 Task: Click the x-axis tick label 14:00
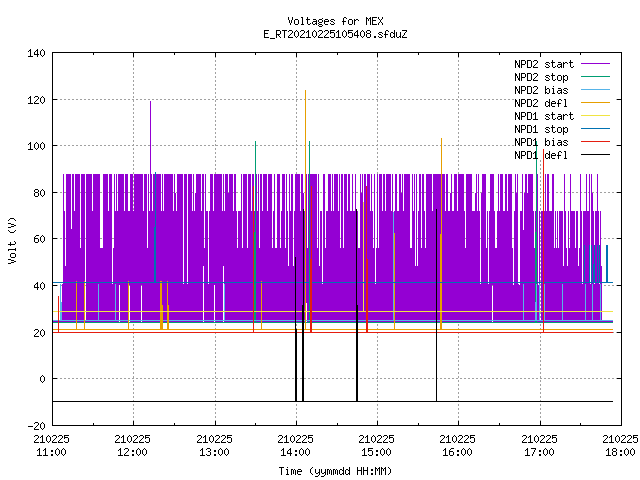(296, 452)
